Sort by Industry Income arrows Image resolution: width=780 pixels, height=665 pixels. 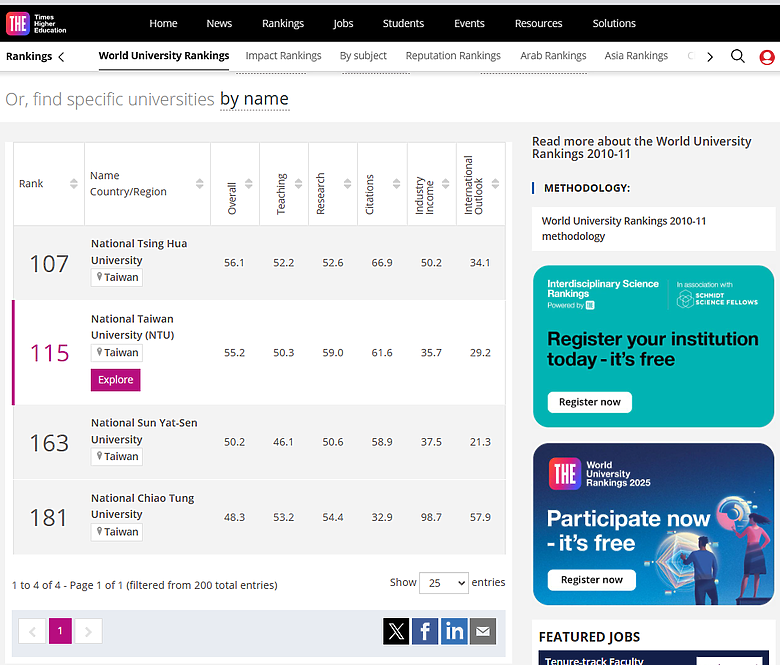pyautogui.click(x=446, y=184)
